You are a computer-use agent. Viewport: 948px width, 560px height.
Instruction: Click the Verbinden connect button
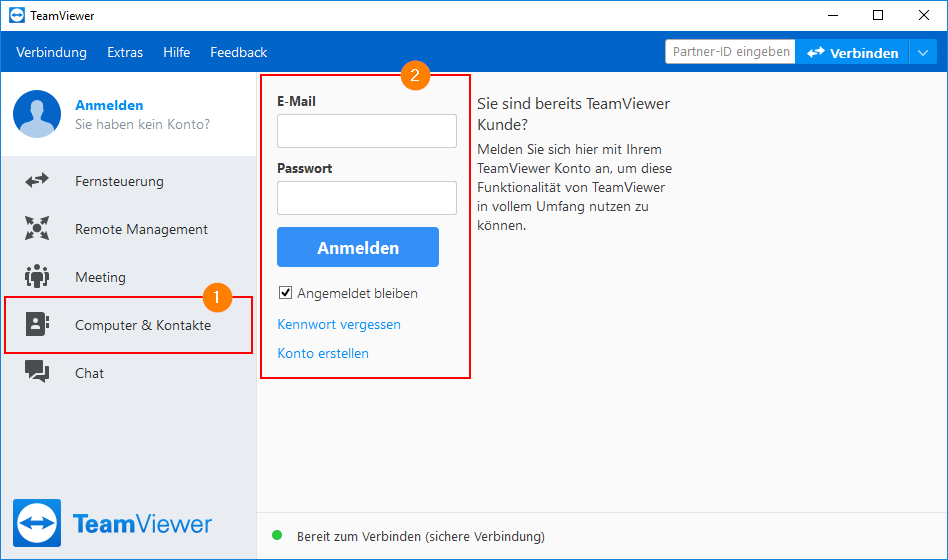coord(852,53)
